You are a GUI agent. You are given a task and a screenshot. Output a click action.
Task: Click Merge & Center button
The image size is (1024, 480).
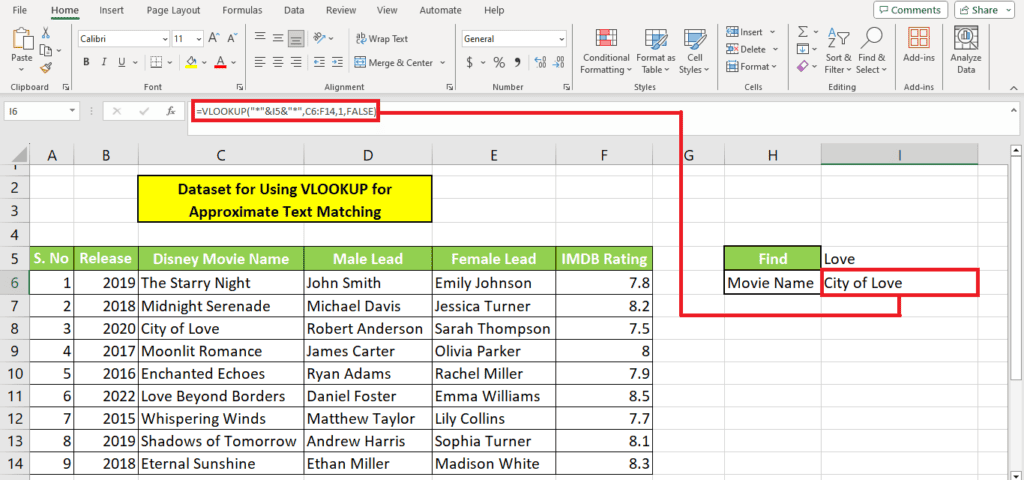point(394,63)
